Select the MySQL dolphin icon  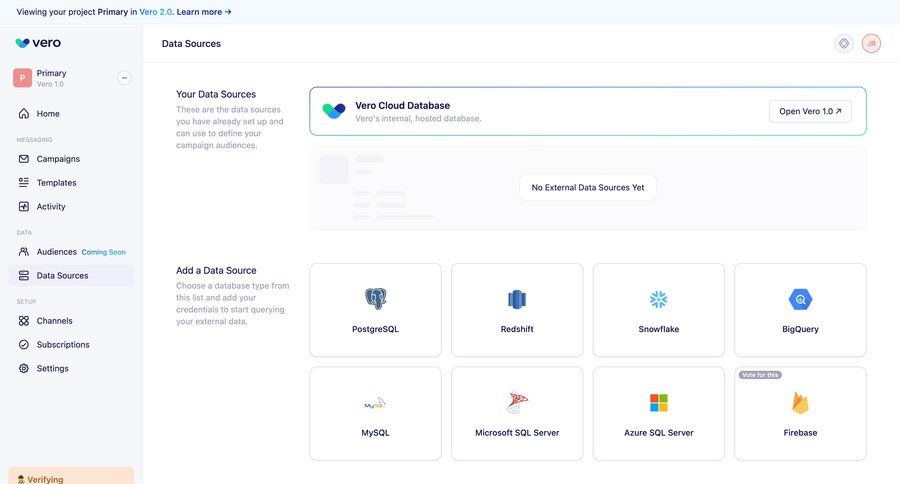375,403
